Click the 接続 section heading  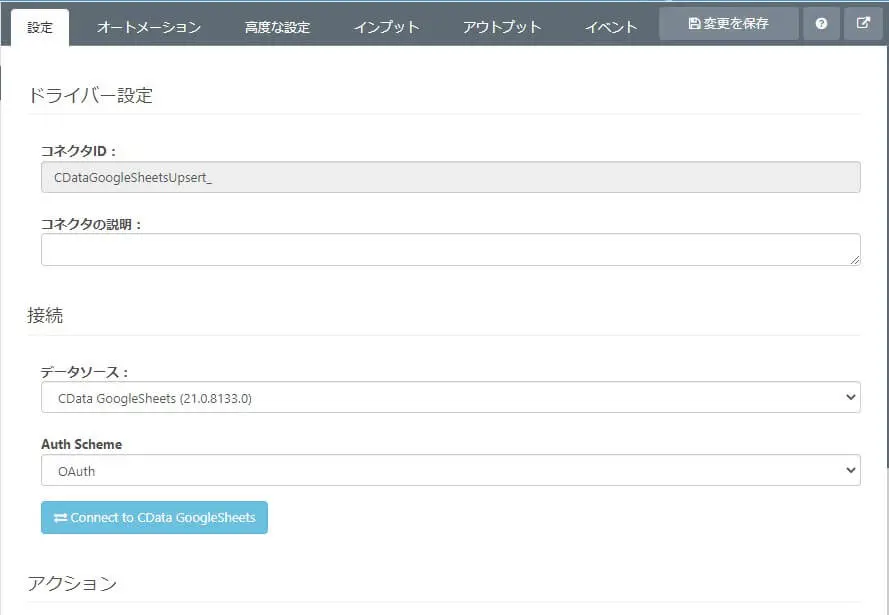(45, 315)
